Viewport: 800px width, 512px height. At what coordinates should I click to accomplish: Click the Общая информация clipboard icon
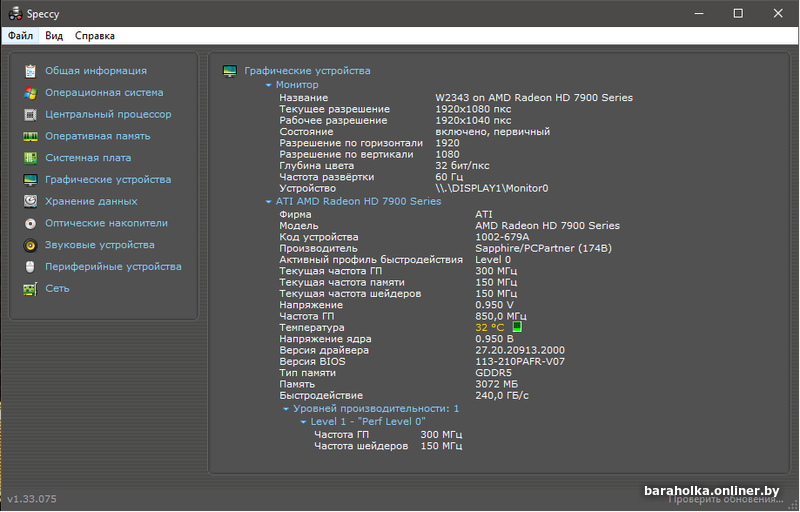click(30, 71)
